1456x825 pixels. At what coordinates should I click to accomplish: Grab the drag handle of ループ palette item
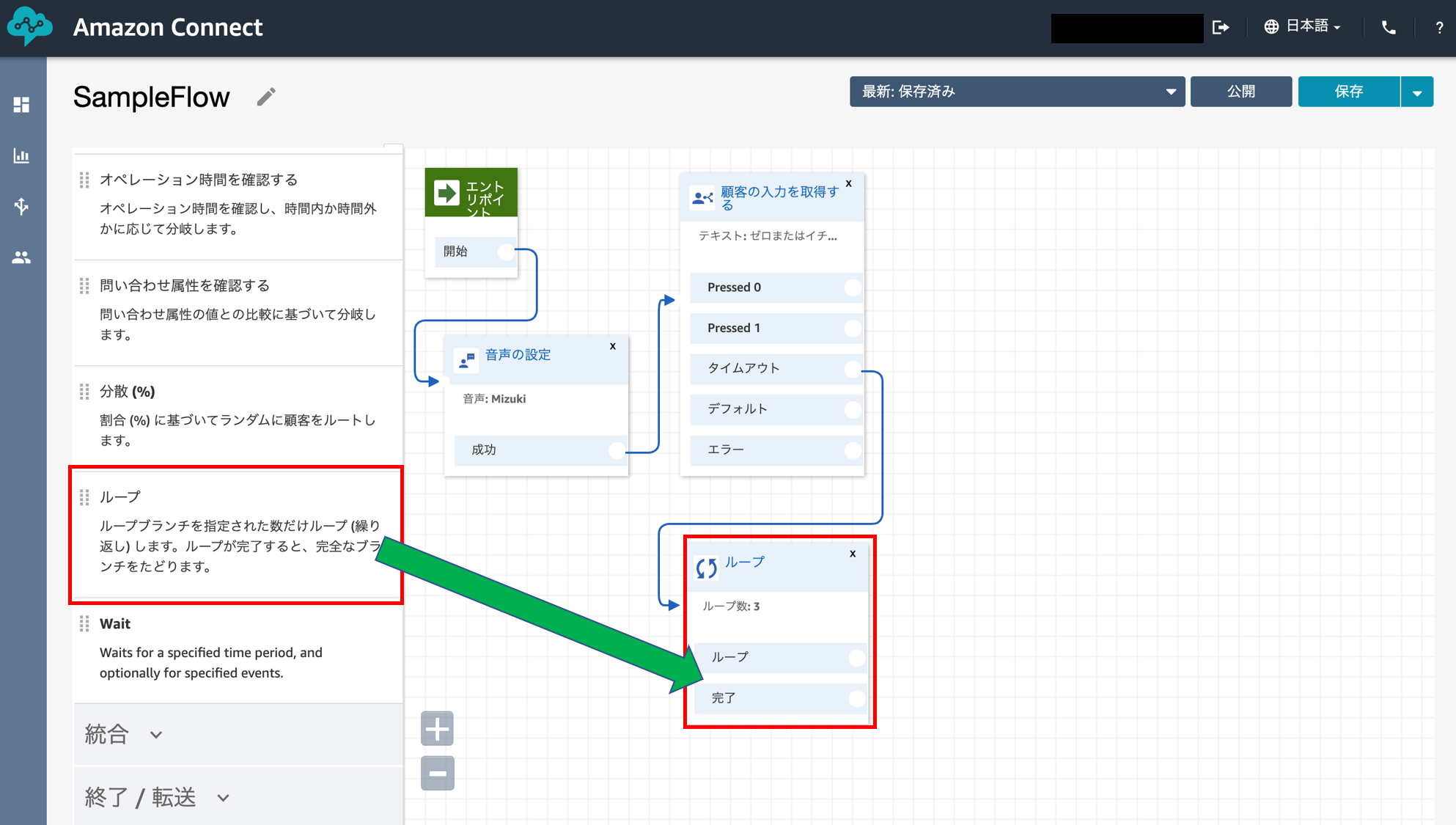84,497
